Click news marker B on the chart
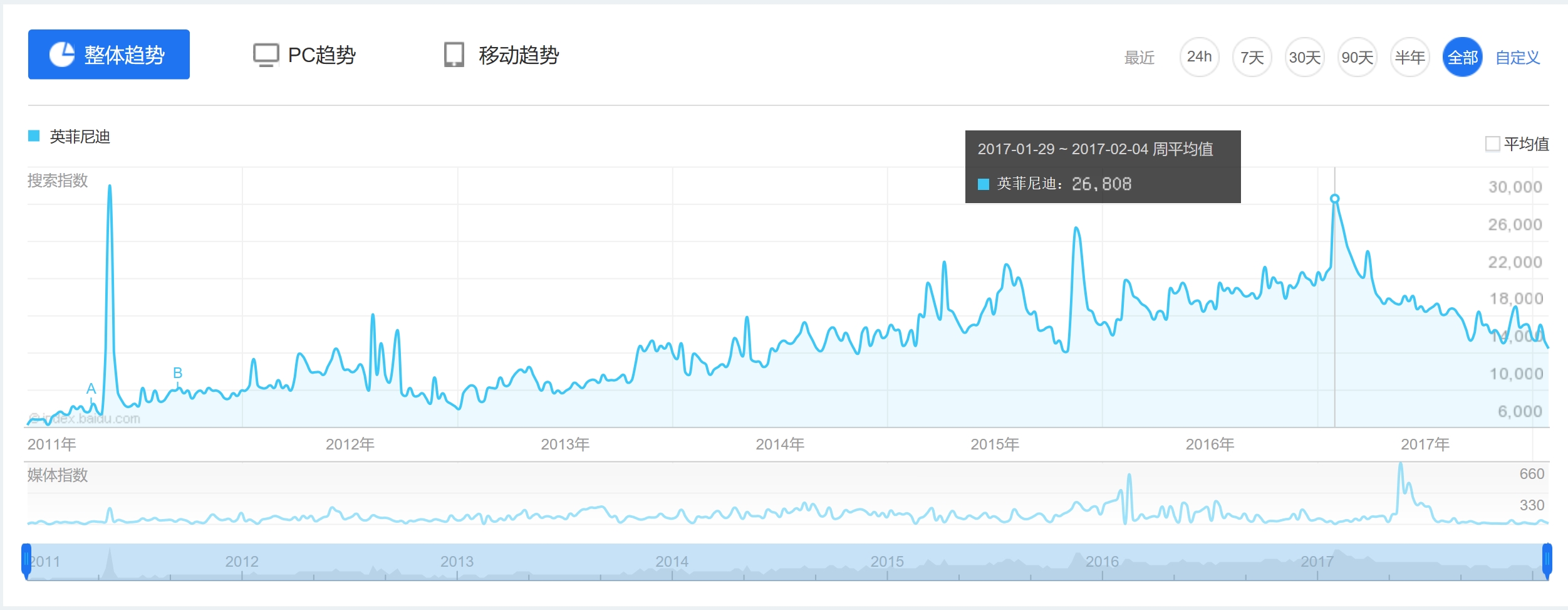This screenshot has width=1568, height=610. (177, 373)
